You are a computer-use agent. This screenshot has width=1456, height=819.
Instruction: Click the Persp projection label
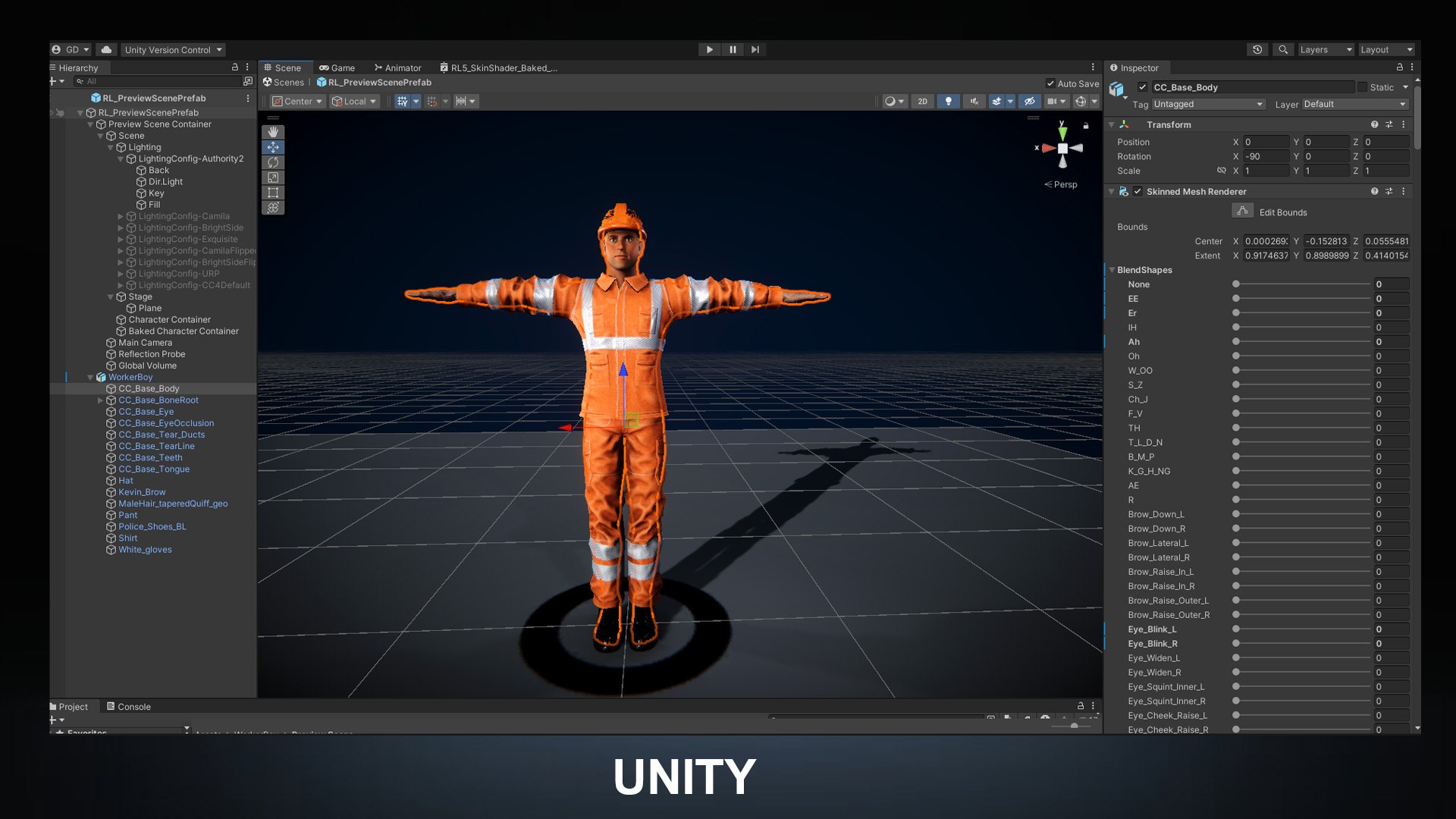click(1060, 184)
